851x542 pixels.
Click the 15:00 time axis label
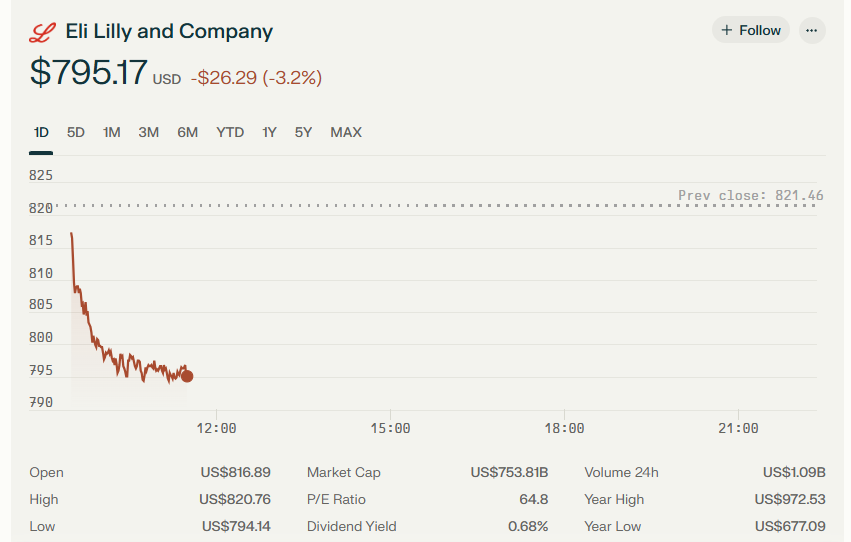(390, 429)
